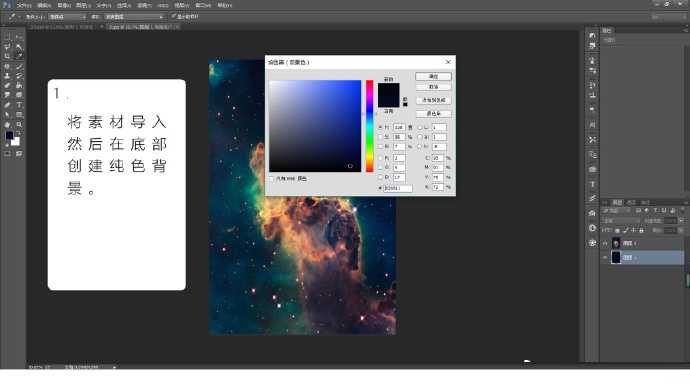Select the Clone Stamp tool
This screenshot has height=388, width=690.
7,76
